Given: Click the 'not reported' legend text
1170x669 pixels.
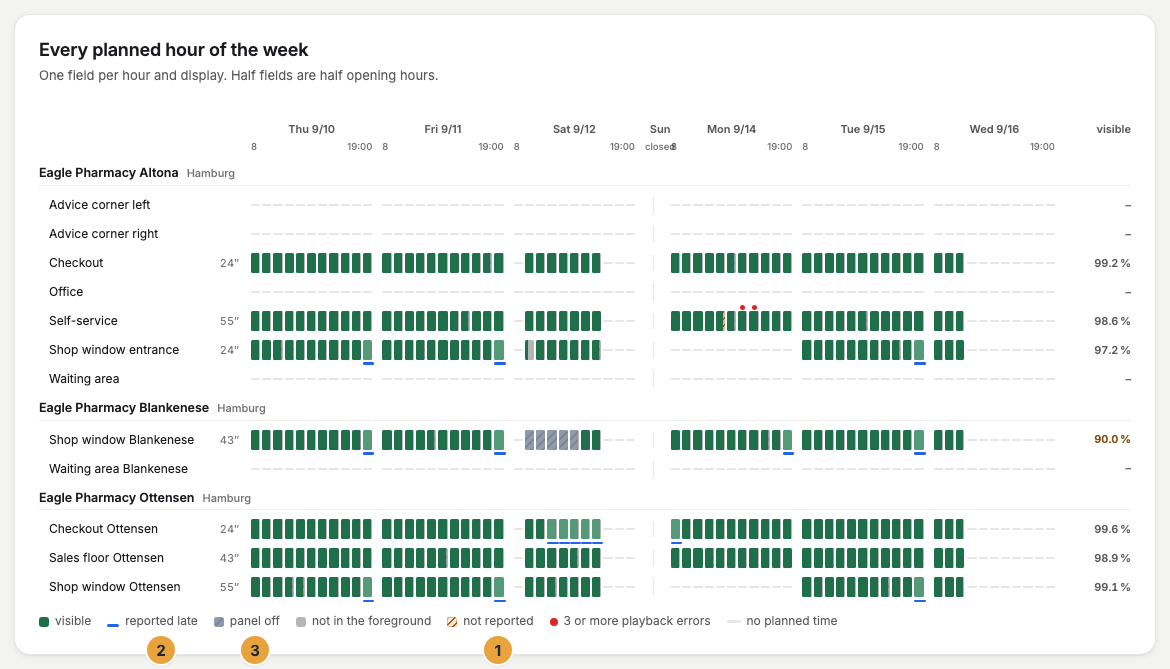Looking at the screenshot, I should (x=498, y=621).
